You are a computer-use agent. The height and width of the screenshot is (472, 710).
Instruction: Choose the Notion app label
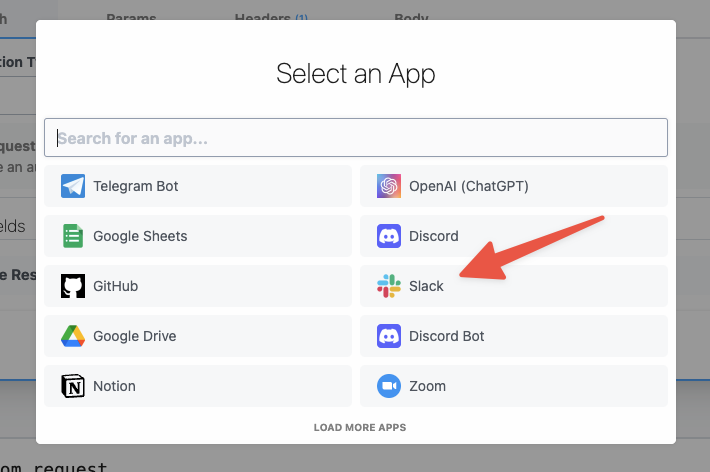(115, 386)
